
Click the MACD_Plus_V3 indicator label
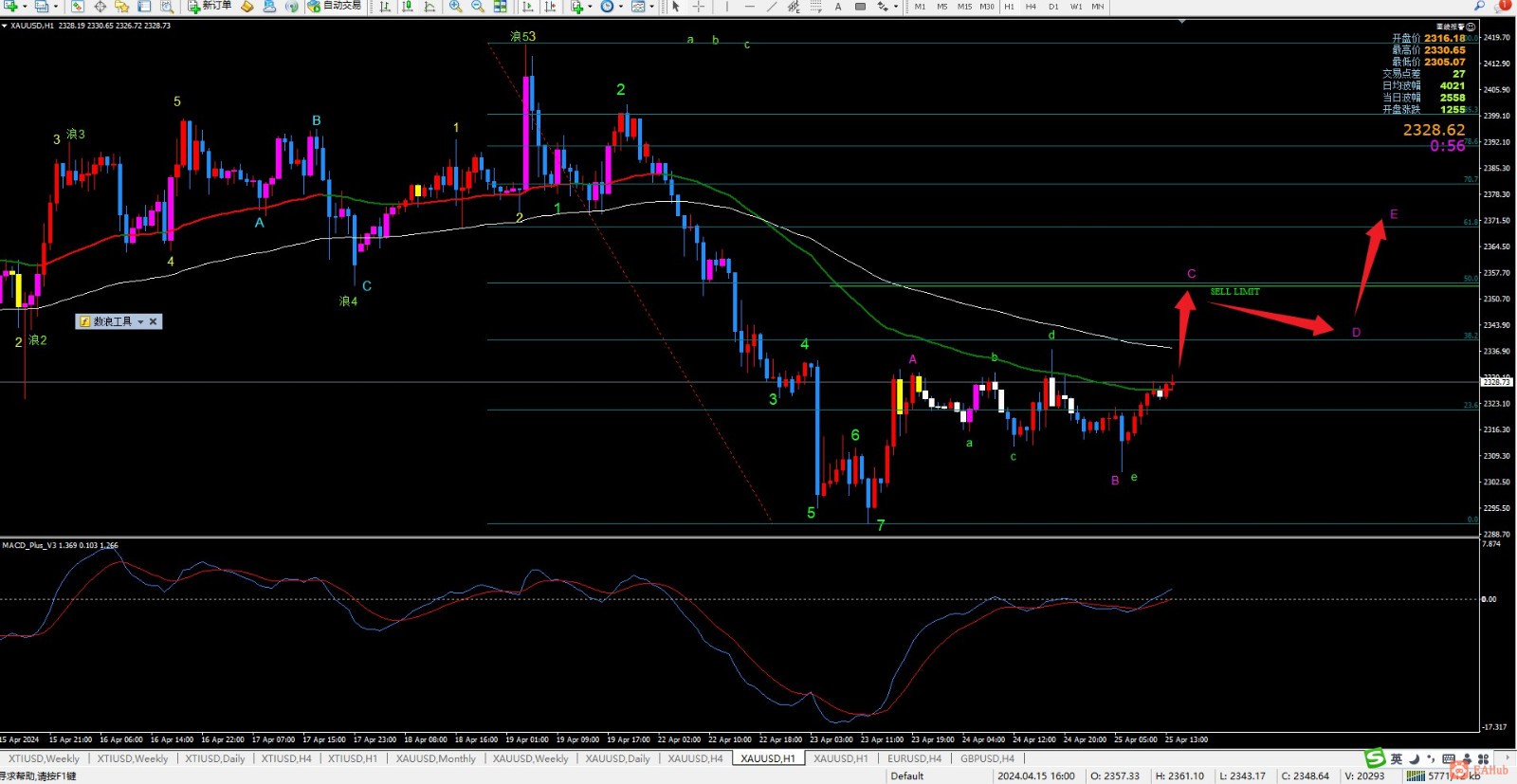pos(61,545)
